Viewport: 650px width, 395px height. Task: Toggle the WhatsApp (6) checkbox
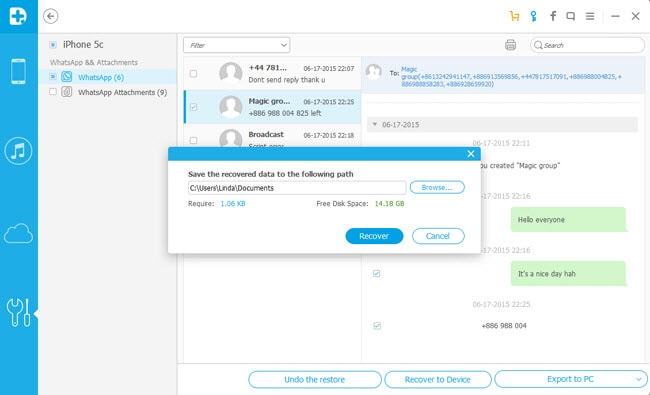[x=53, y=77]
